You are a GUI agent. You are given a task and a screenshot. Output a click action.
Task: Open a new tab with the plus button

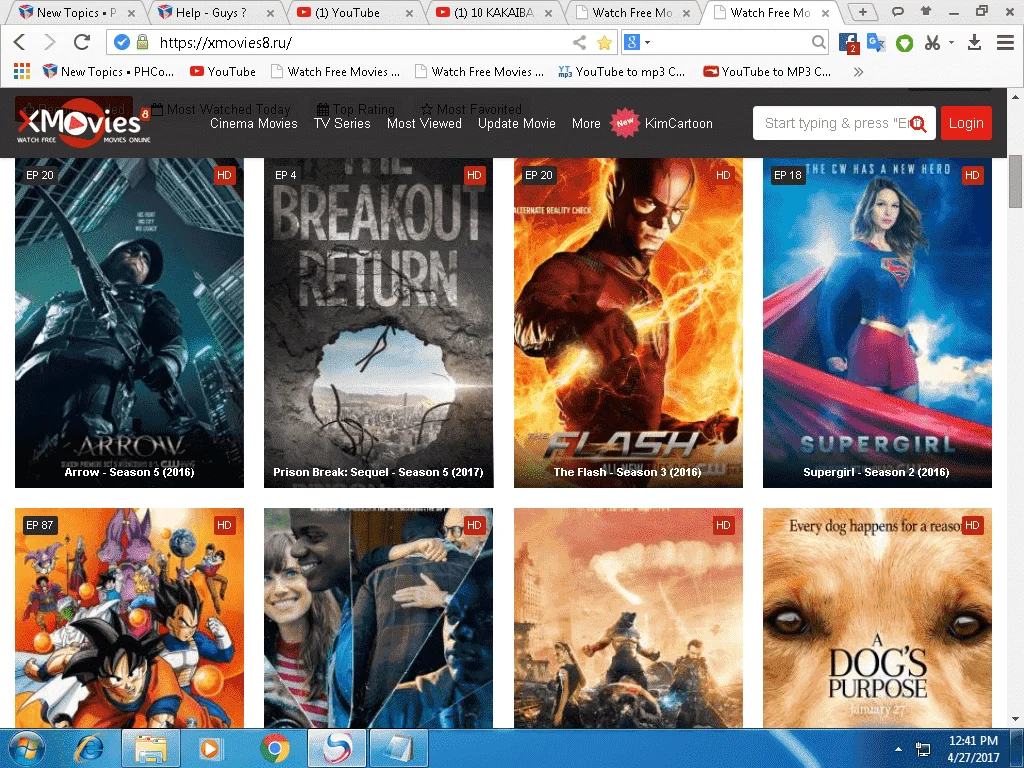click(x=863, y=12)
